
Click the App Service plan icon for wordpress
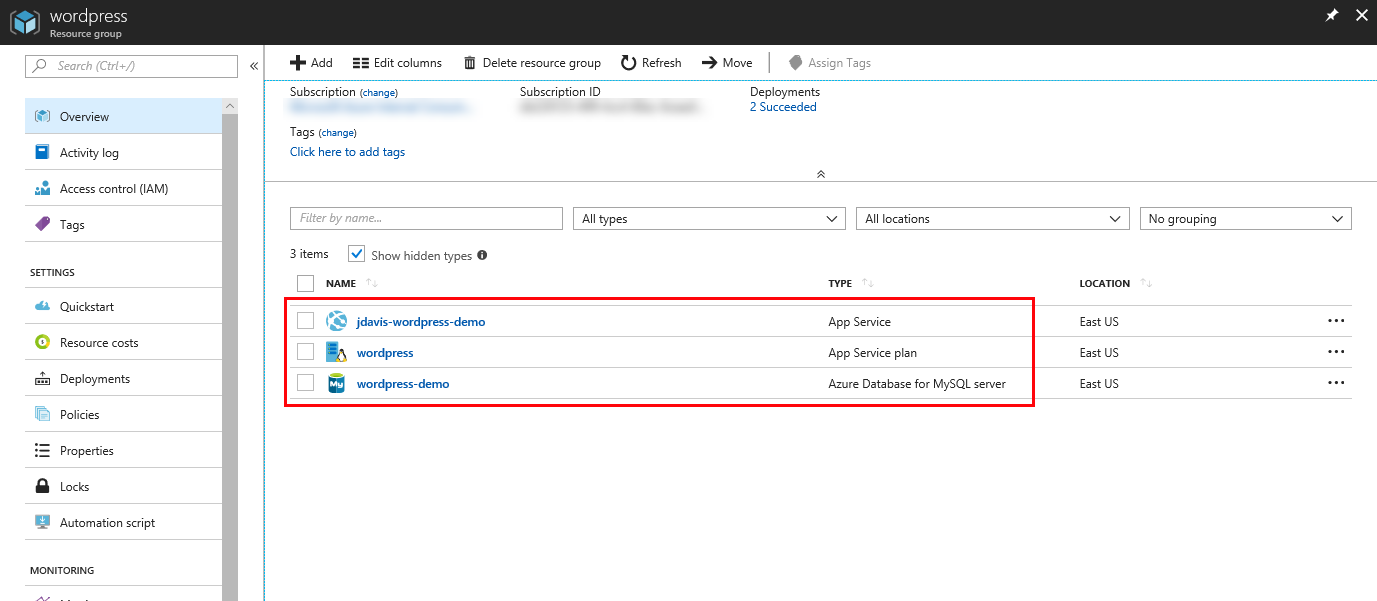coord(337,352)
